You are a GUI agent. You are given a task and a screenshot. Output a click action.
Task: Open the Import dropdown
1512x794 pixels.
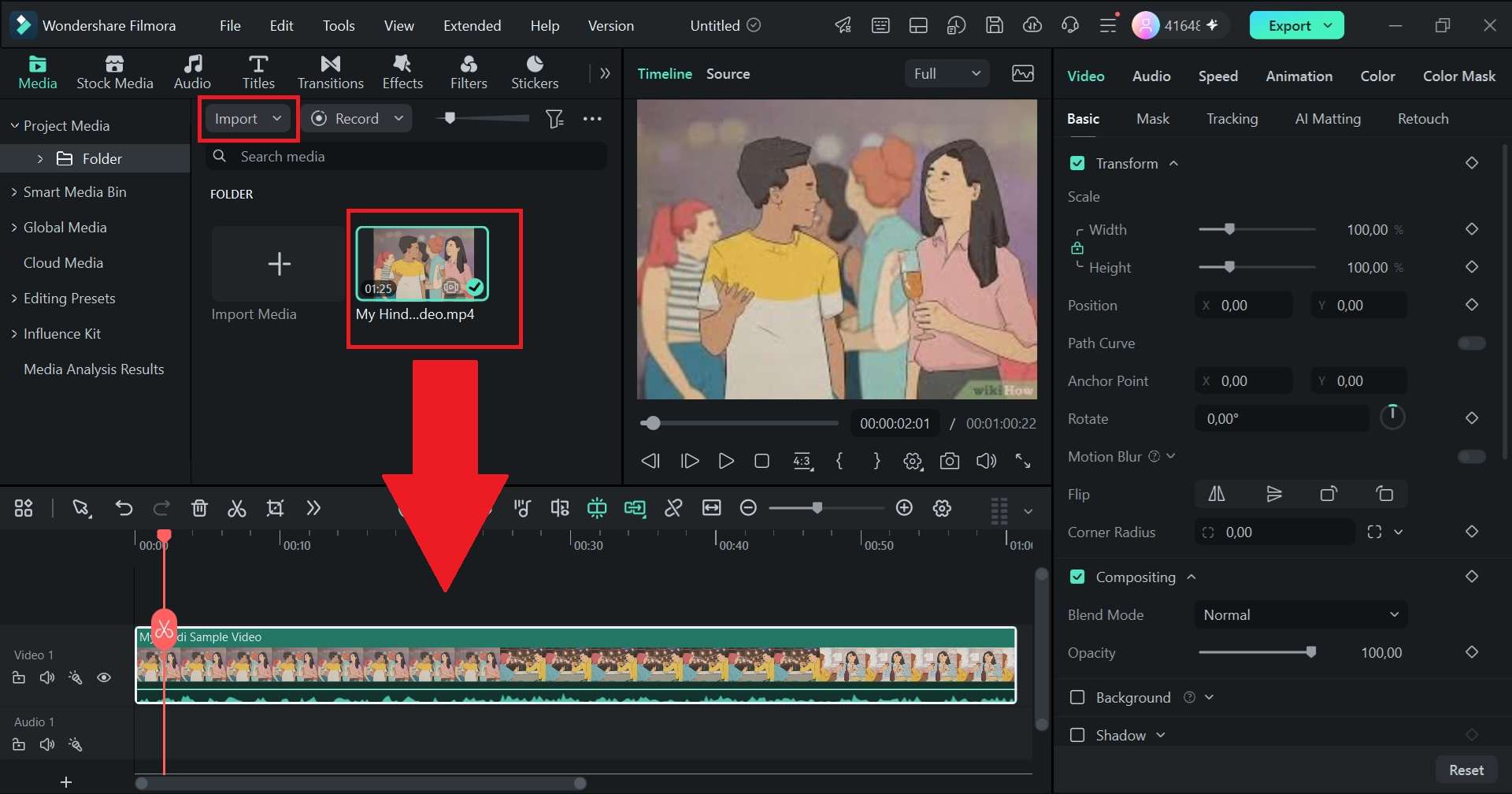(x=248, y=118)
